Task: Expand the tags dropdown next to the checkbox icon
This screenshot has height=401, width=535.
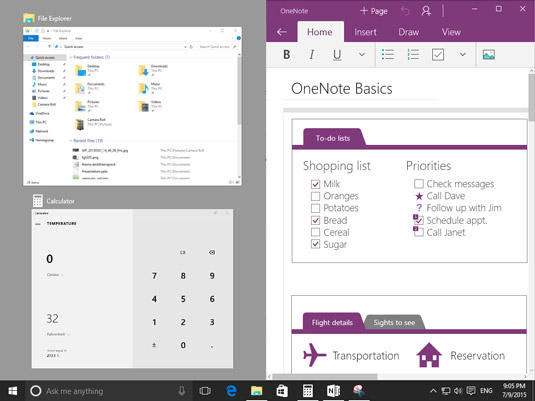Action: 463,55
